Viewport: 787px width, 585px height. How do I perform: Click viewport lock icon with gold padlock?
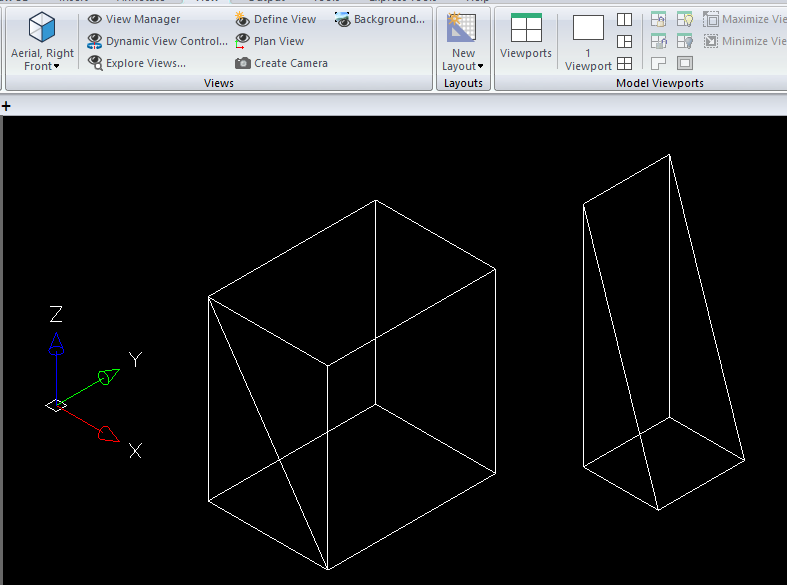point(659,19)
